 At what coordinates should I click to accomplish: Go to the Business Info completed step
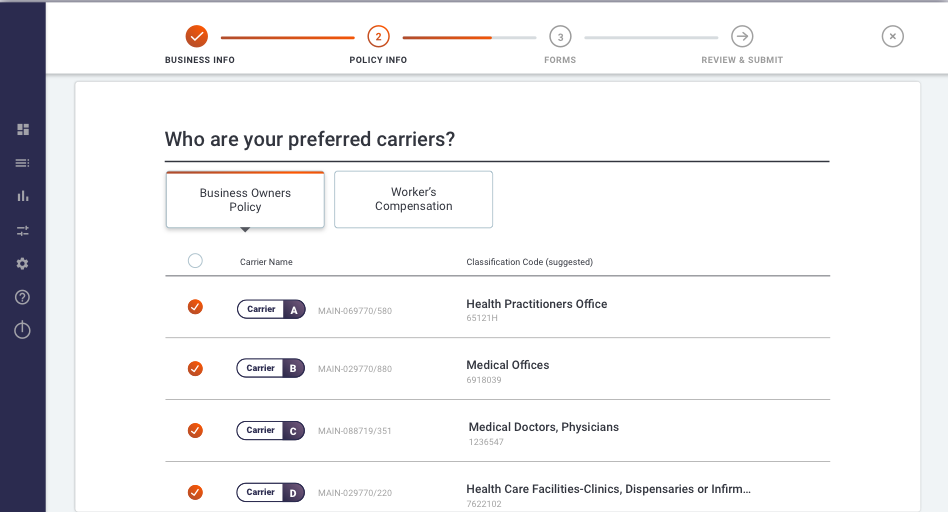[x=196, y=36]
